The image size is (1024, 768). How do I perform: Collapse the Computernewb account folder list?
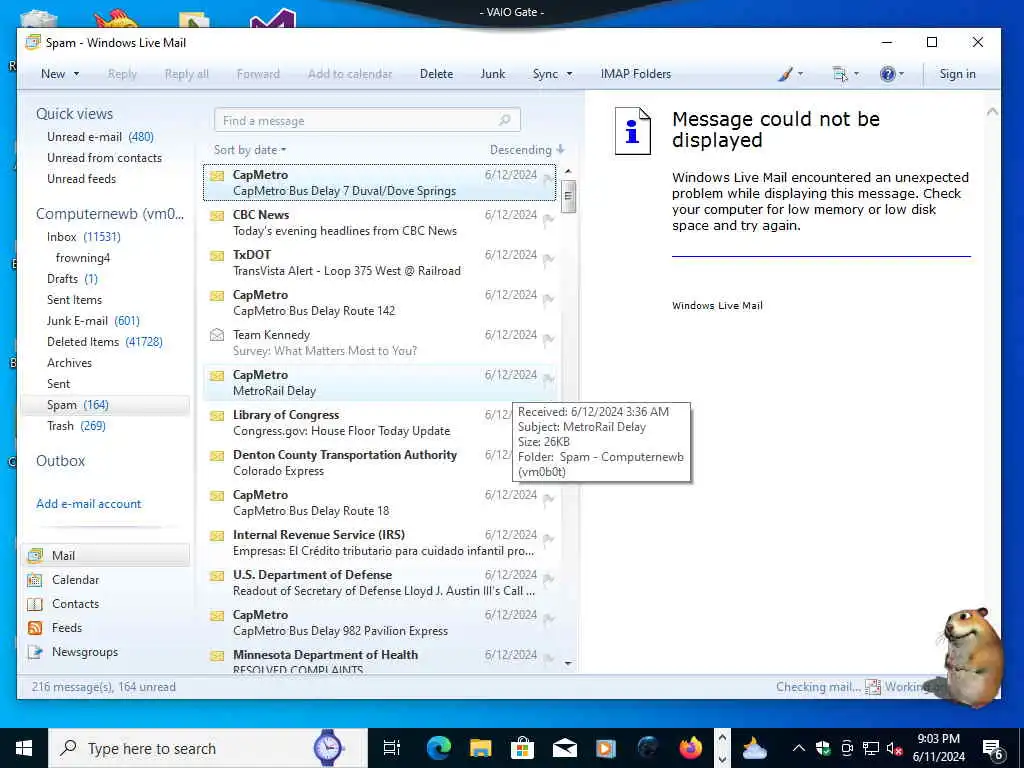(110, 214)
